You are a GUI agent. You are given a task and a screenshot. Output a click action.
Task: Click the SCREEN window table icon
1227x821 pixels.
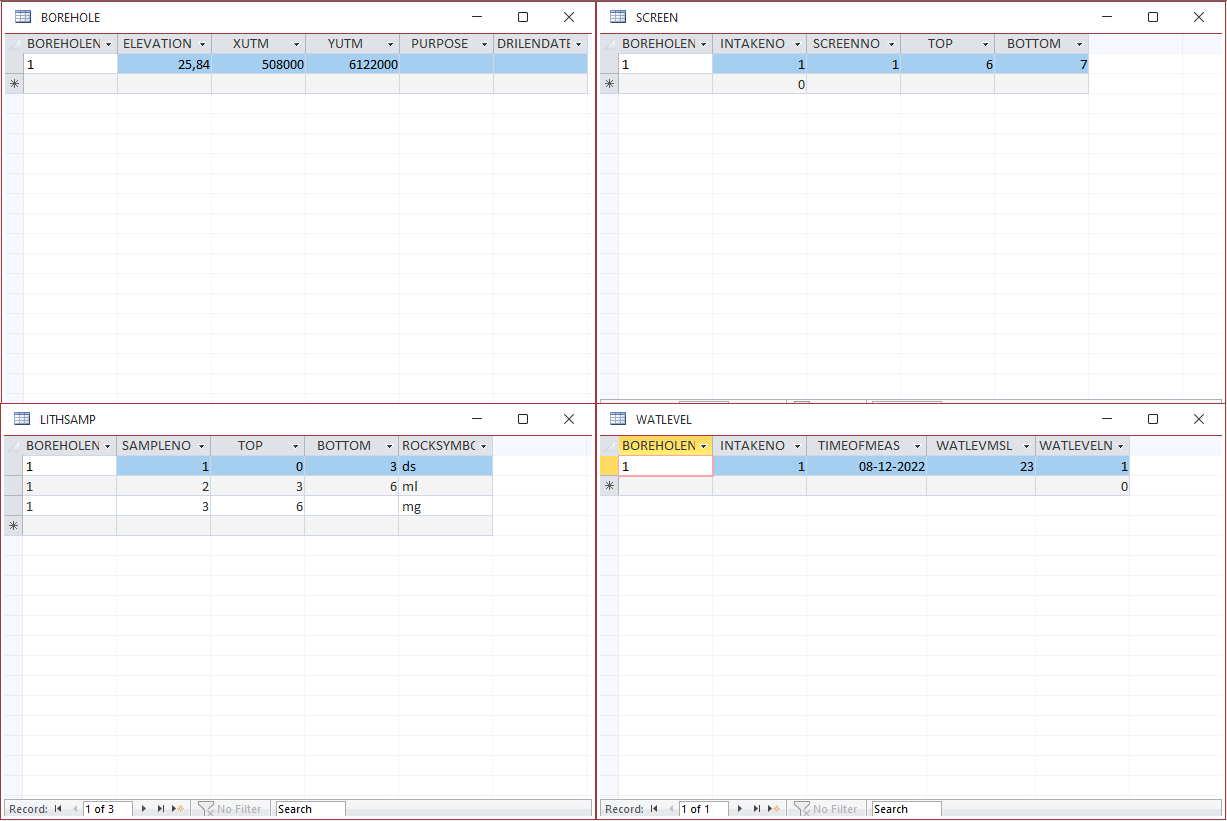click(618, 17)
